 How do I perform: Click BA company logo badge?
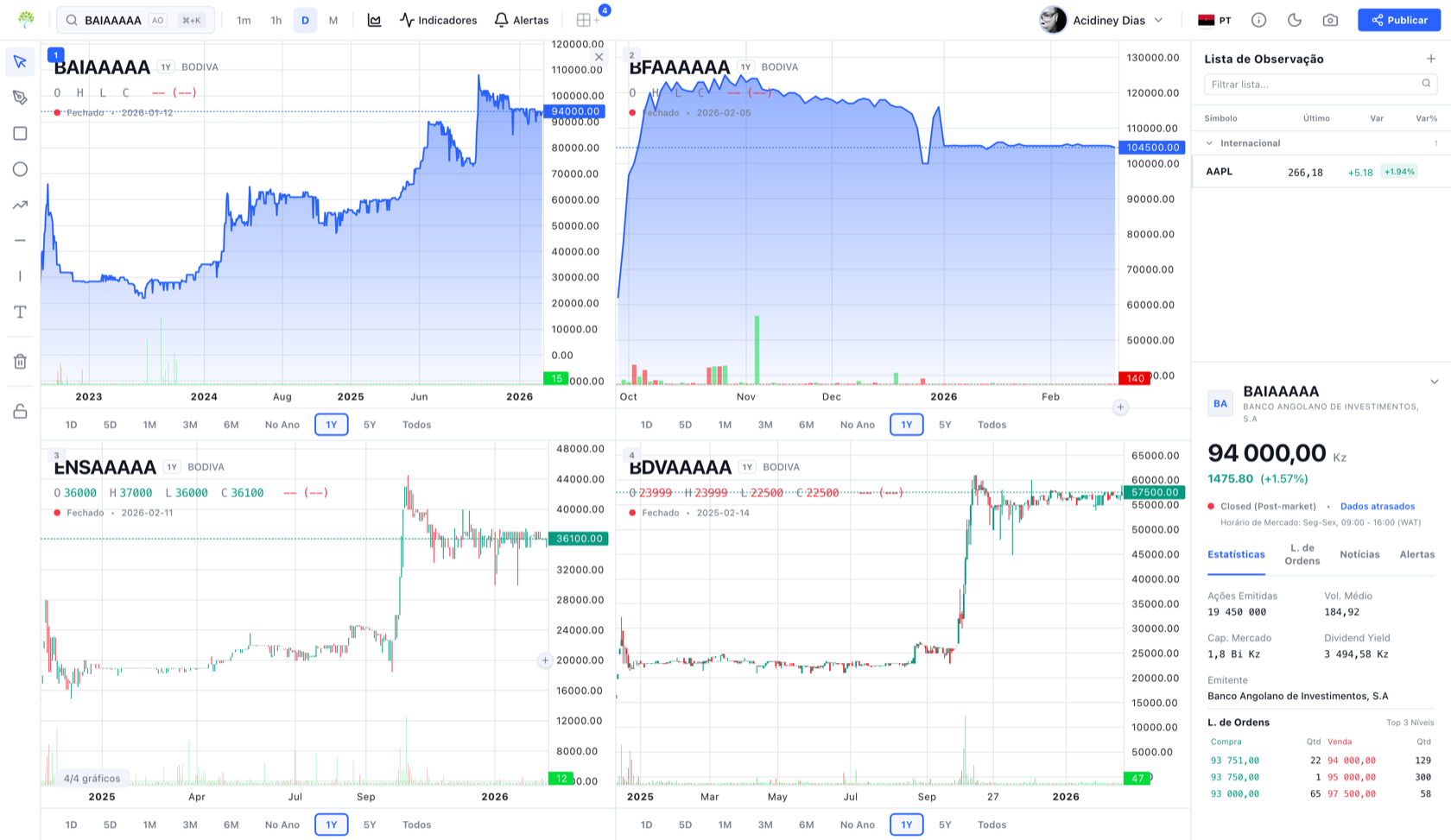[x=1220, y=403]
